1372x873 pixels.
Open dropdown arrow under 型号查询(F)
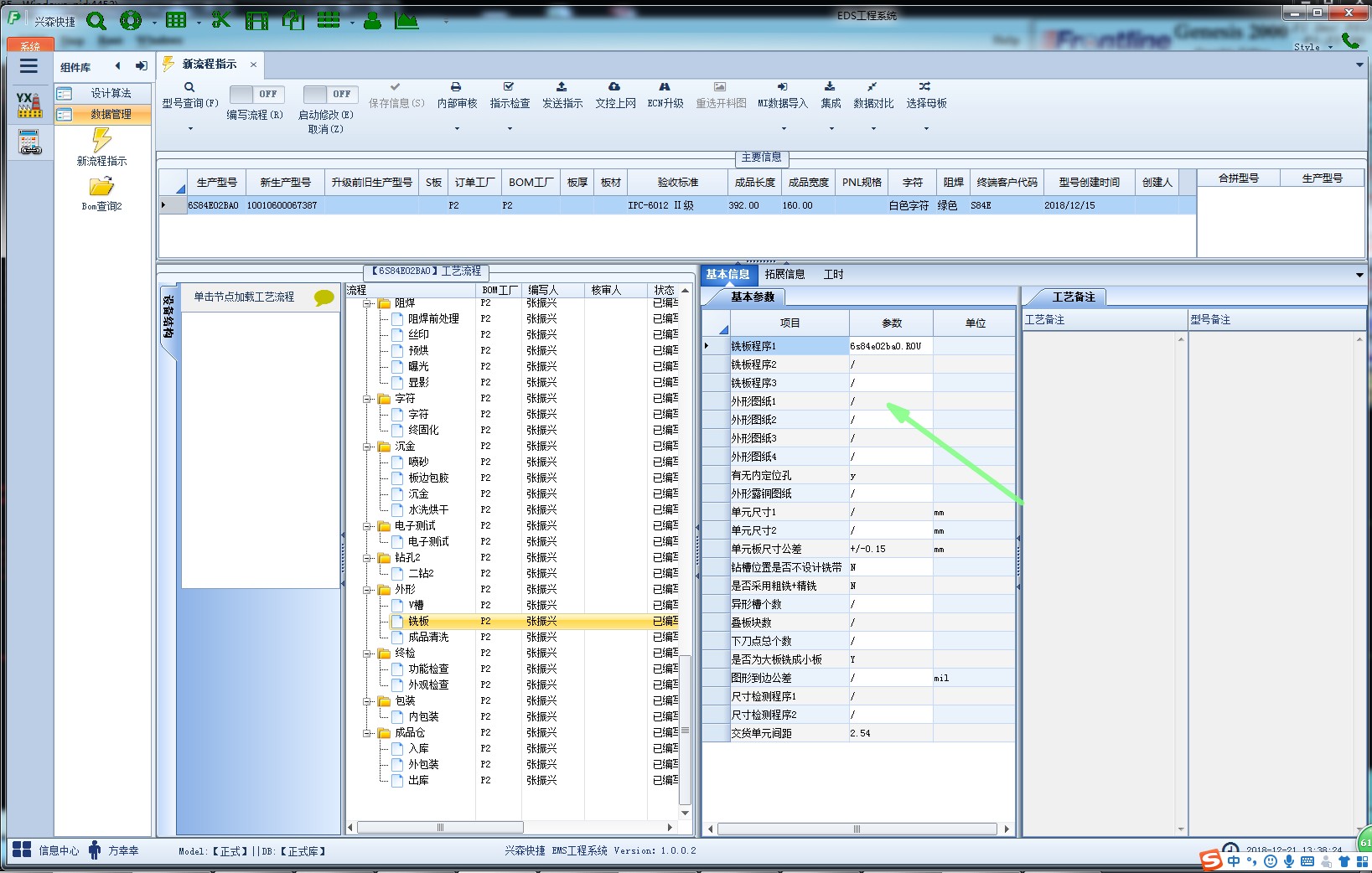click(190, 129)
